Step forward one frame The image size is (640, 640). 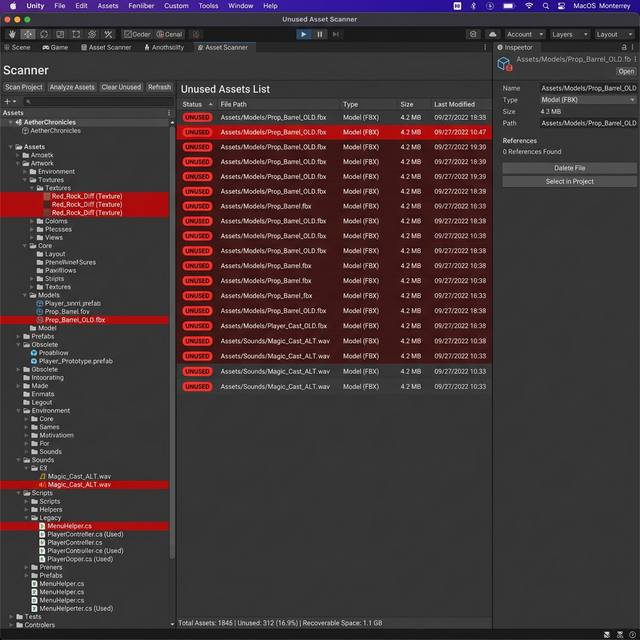coord(336,34)
